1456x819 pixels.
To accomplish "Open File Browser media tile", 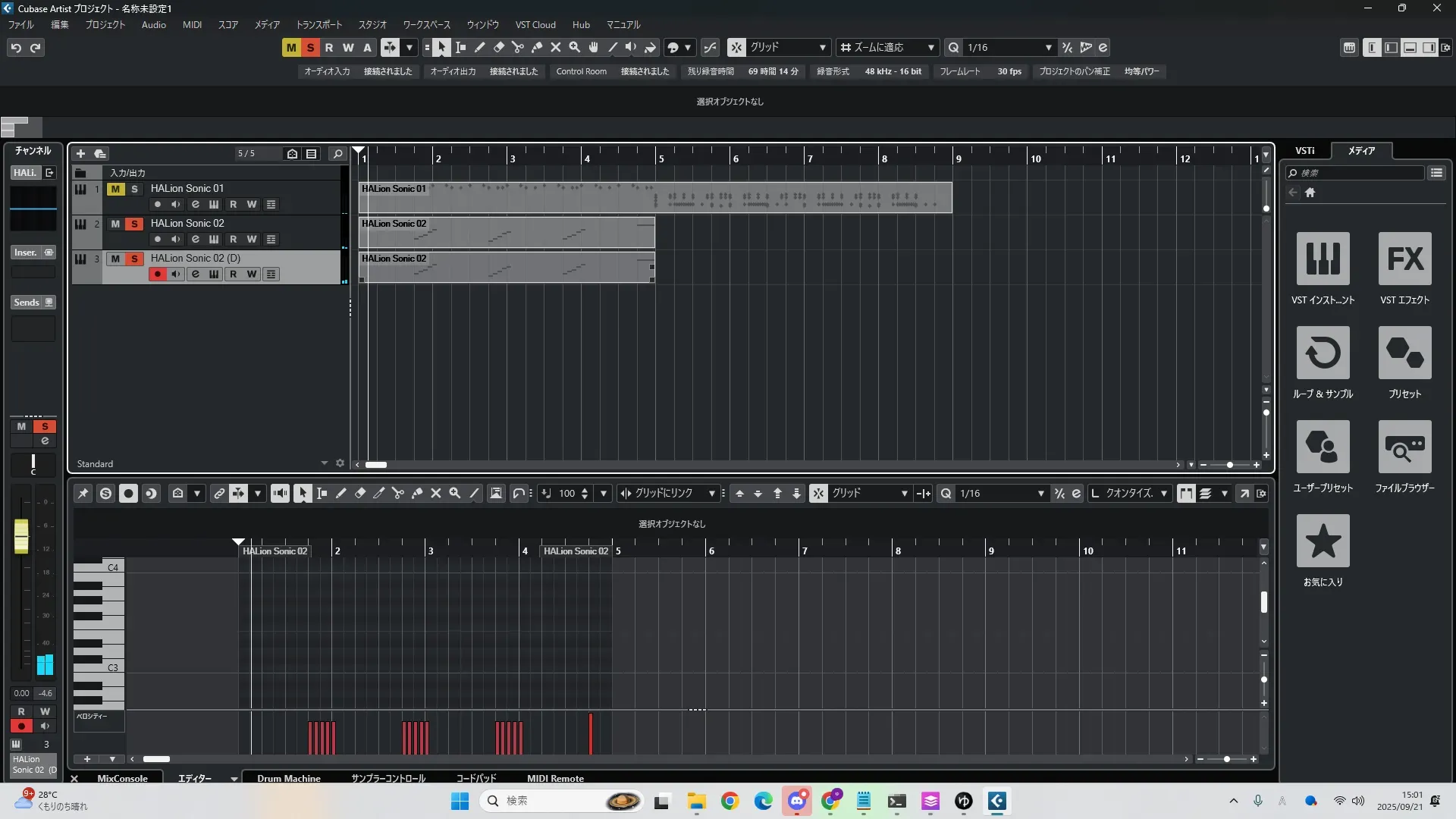I will [x=1404, y=447].
